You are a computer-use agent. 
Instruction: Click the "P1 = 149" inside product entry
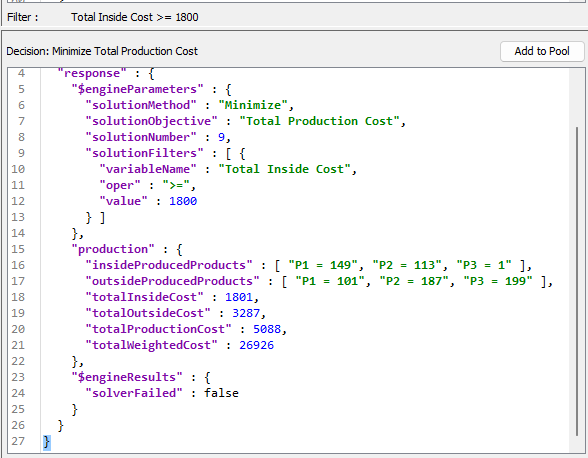[x=323, y=265]
